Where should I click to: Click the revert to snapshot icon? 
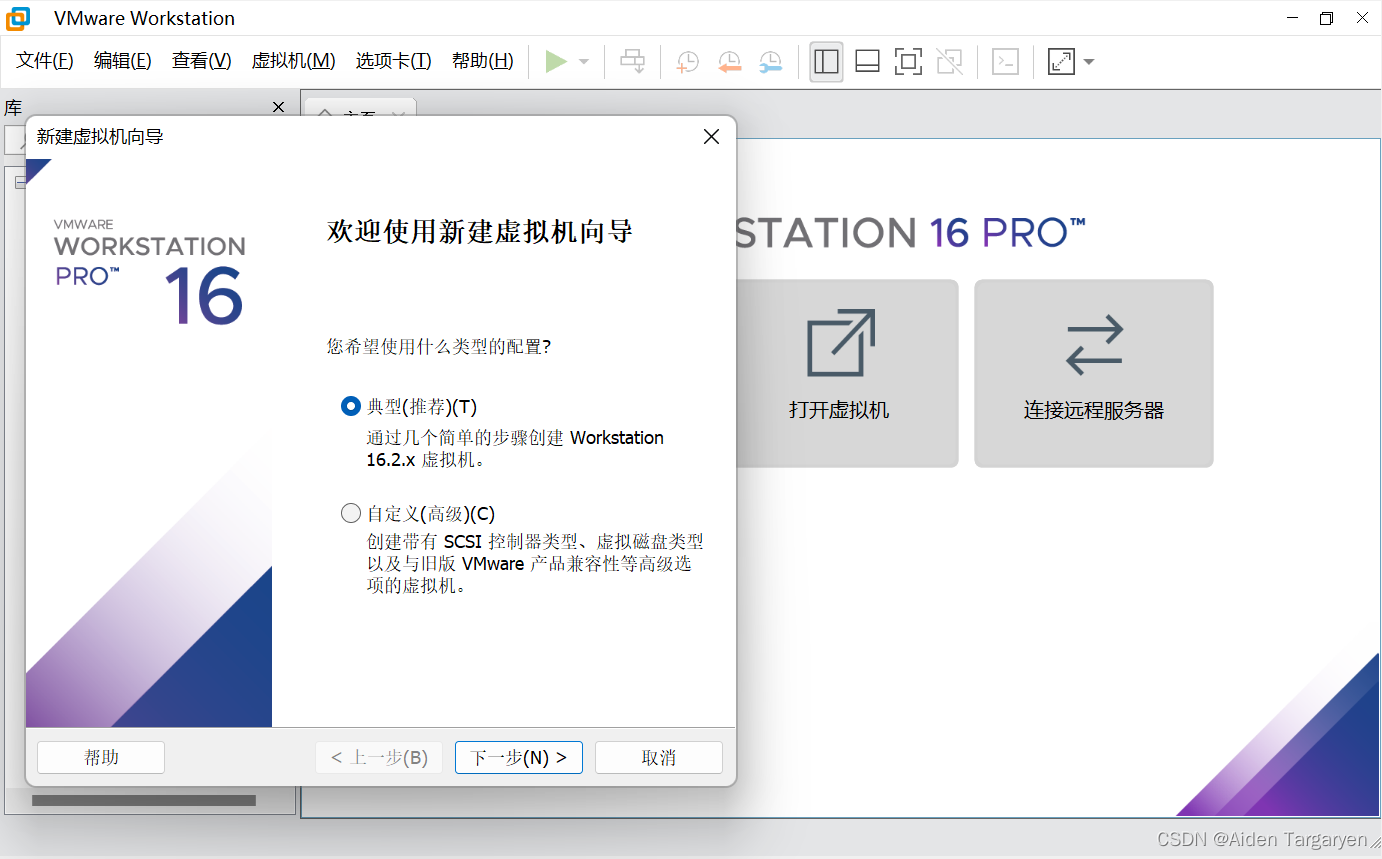pos(729,62)
